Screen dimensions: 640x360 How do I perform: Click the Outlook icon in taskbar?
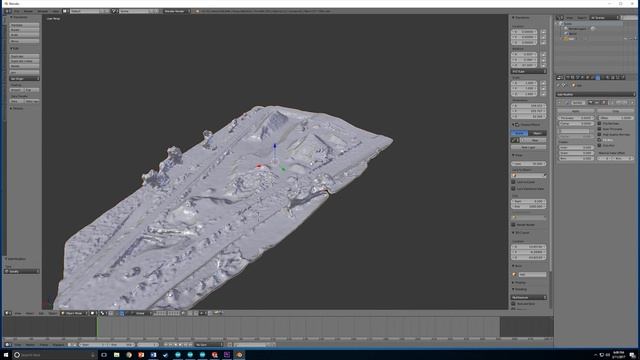153,355
